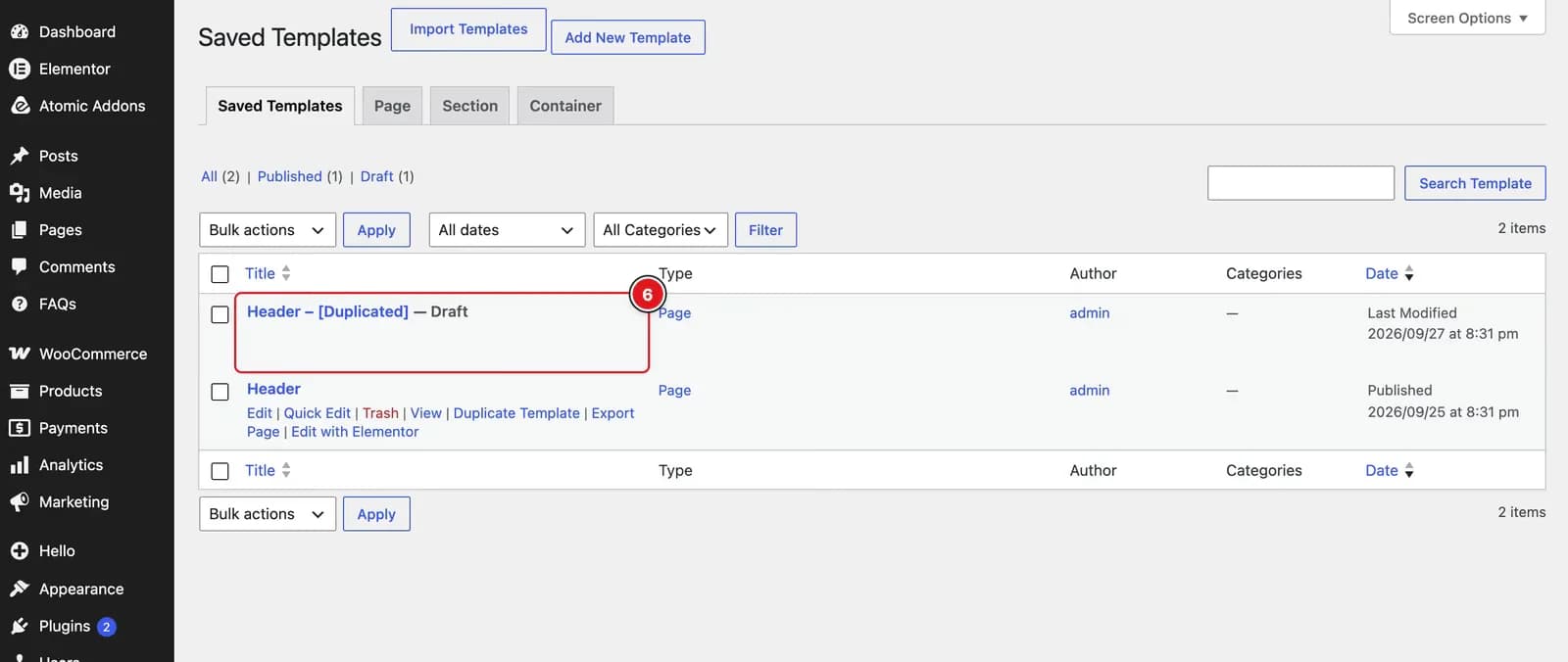
Task: Click the Analytics bar chart icon
Action: [x=20, y=465]
